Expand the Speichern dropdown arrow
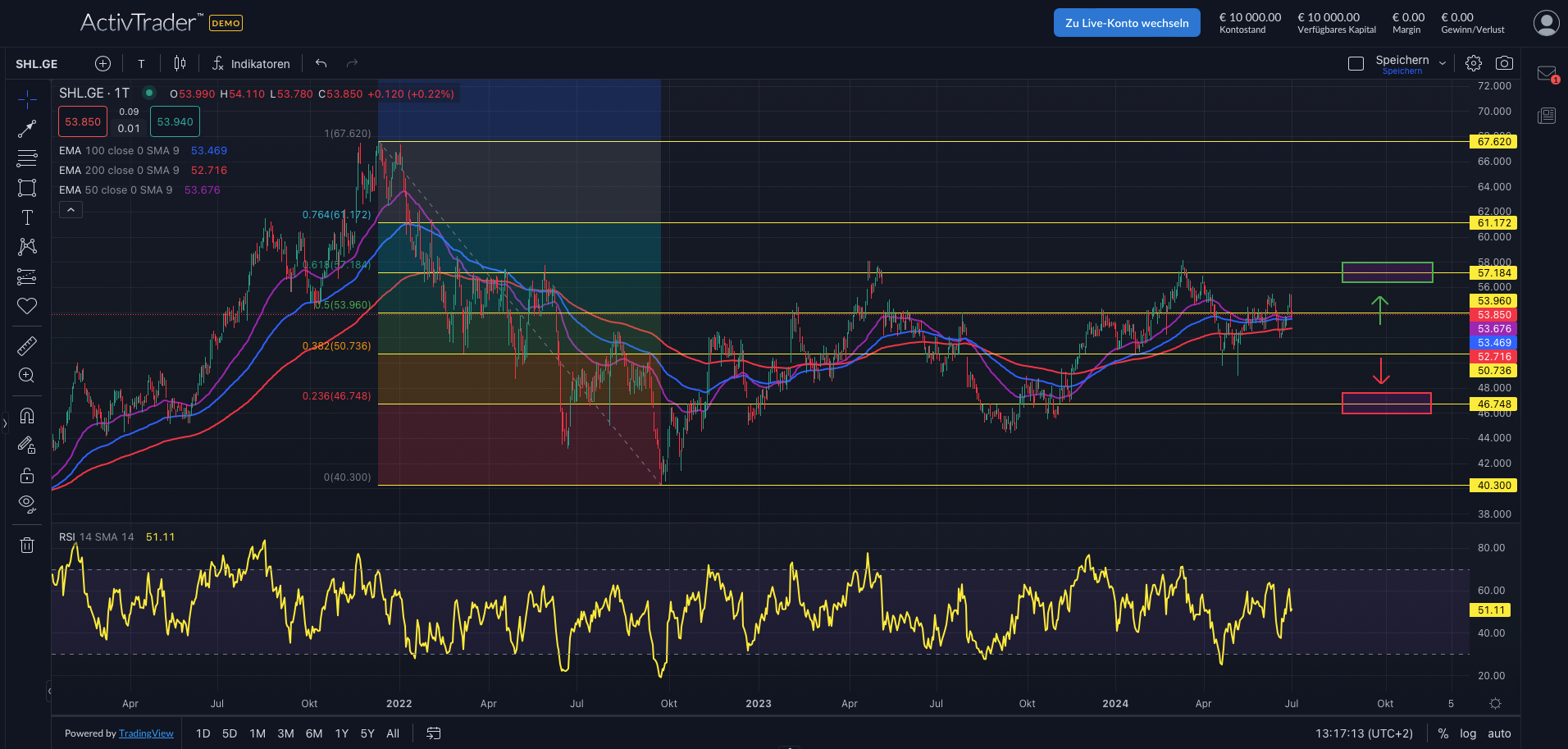This screenshot has height=749, width=1568. click(1443, 63)
